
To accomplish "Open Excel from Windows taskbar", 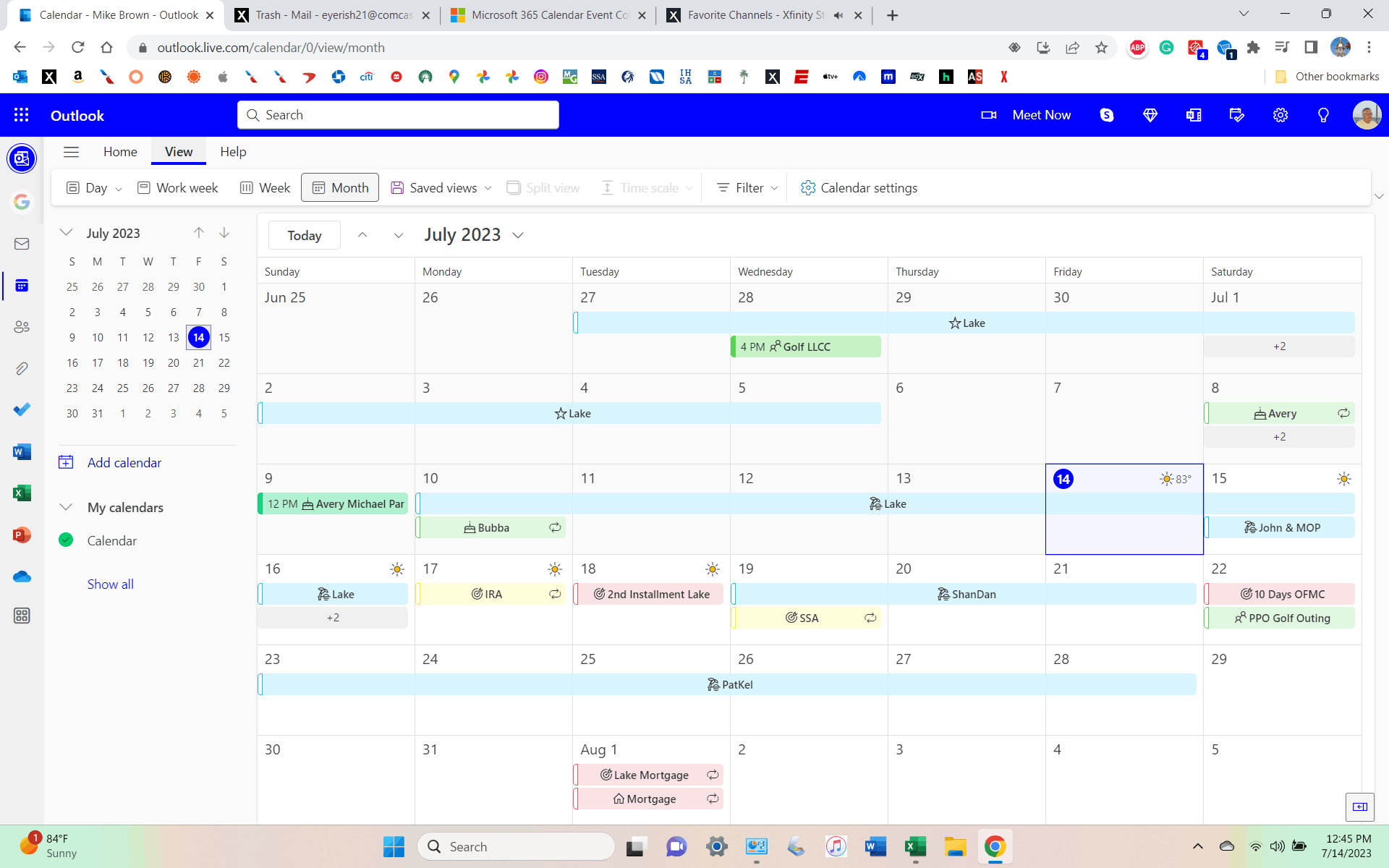I will coord(915,846).
